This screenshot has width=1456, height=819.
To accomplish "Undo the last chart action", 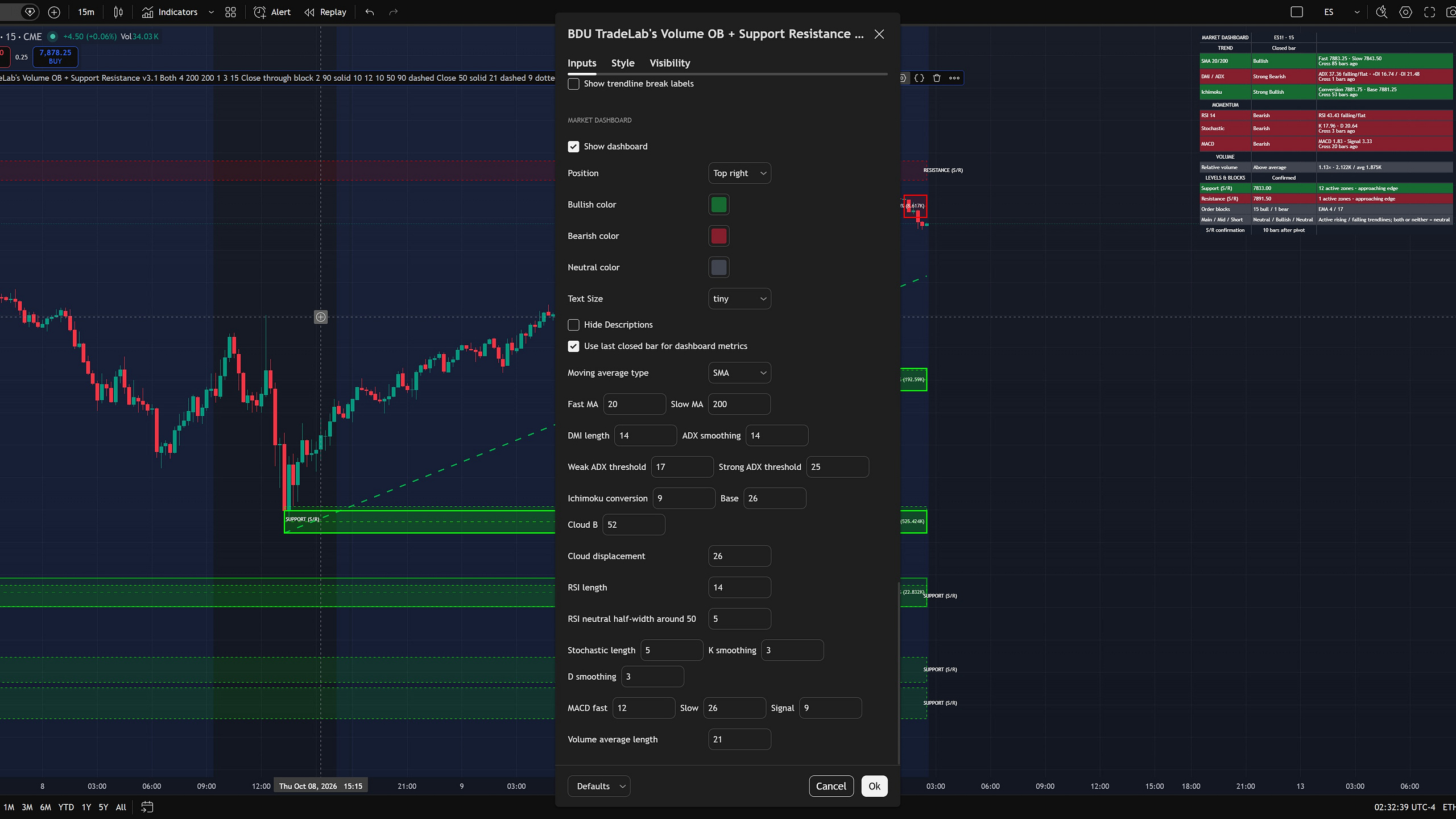I will 370,12.
